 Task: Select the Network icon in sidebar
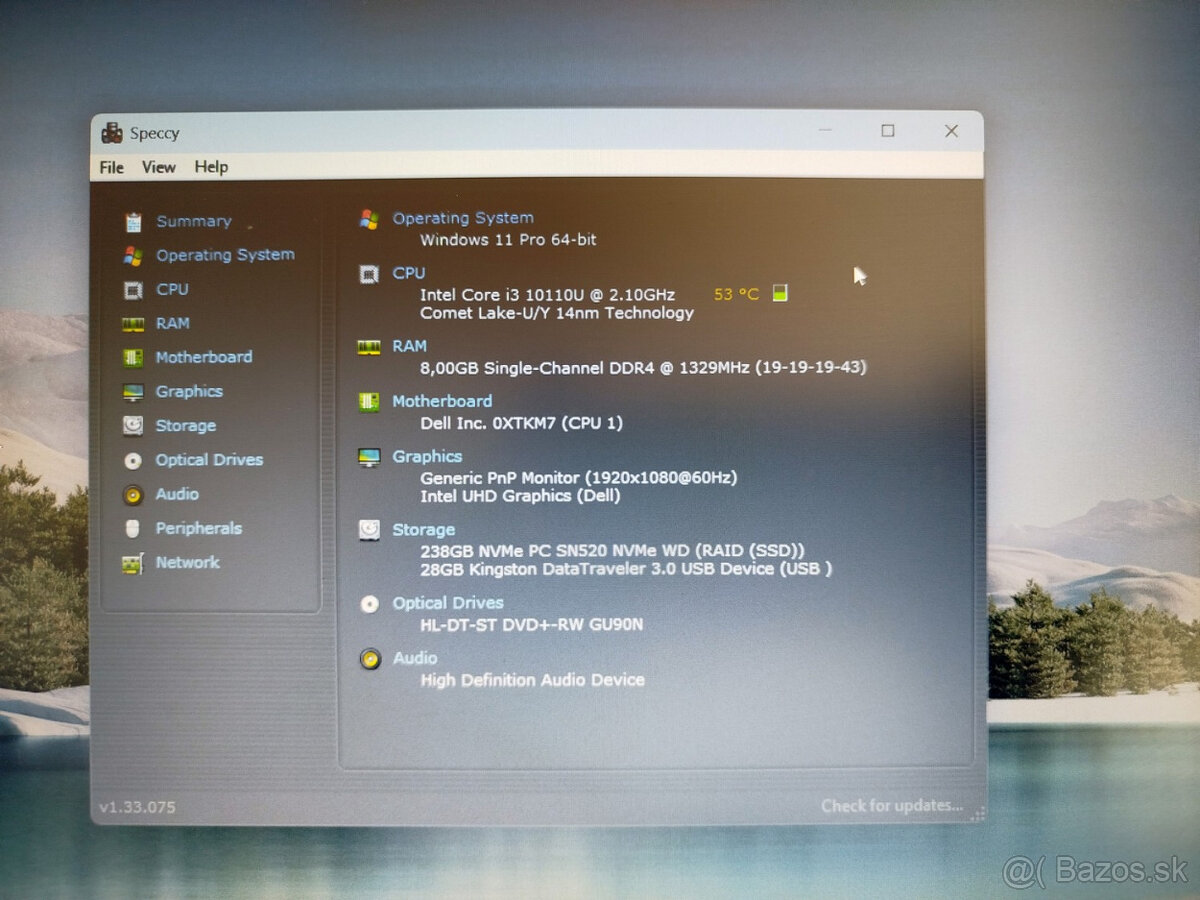pos(133,563)
